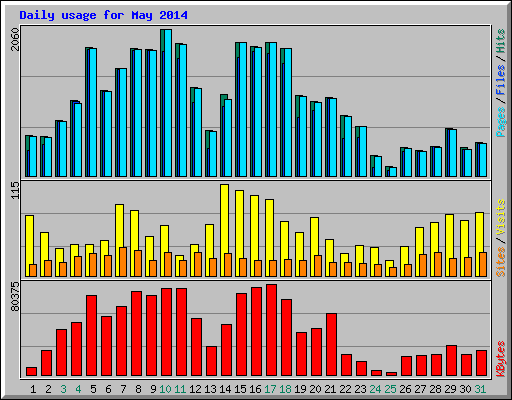The height and width of the screenshot is (400, 512).
Task: Click green weekend day label 17
Action: [x=270, y=389]
